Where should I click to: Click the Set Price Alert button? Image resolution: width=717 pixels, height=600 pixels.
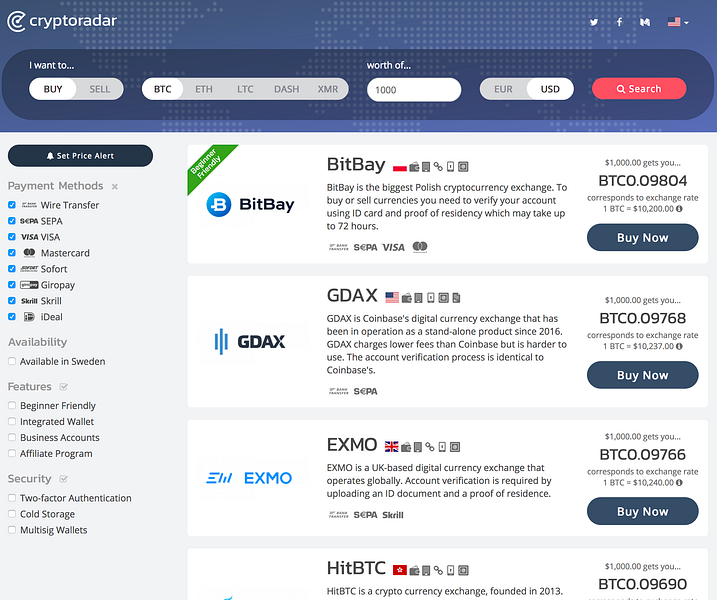pos(80,155)
